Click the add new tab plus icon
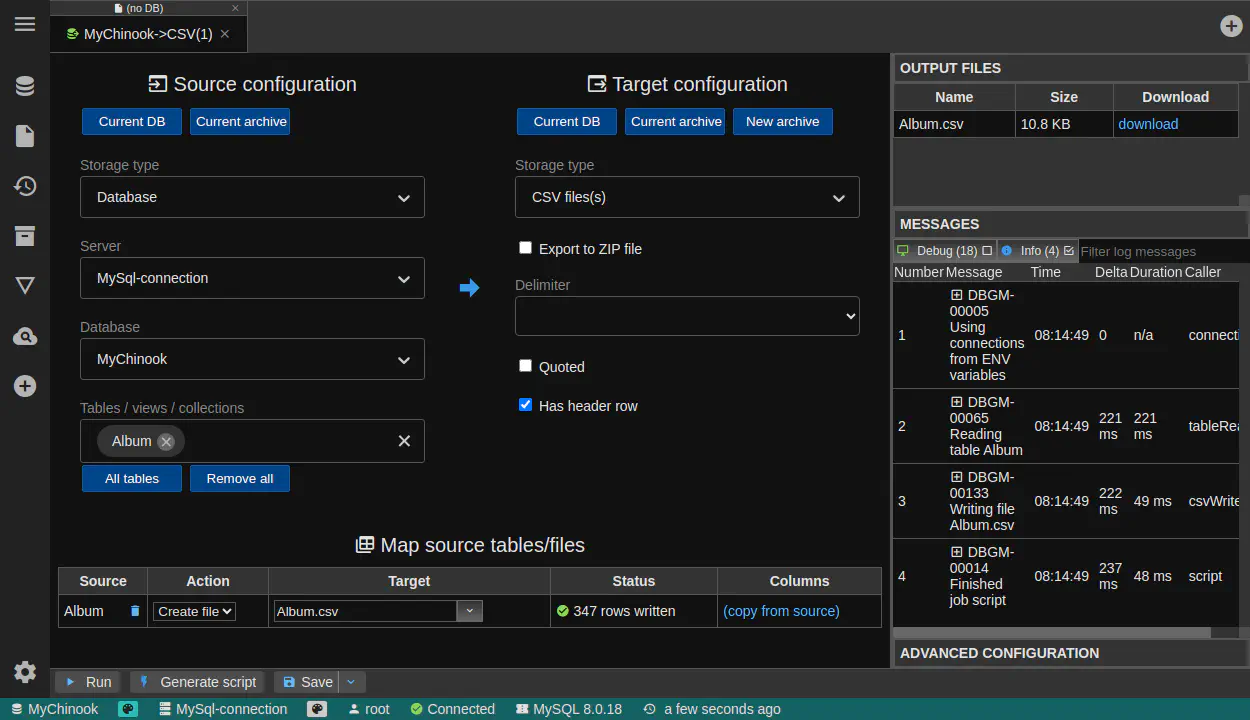Screen dimensions: 1250x720 pyautogui.click(x=1231, y=26)
